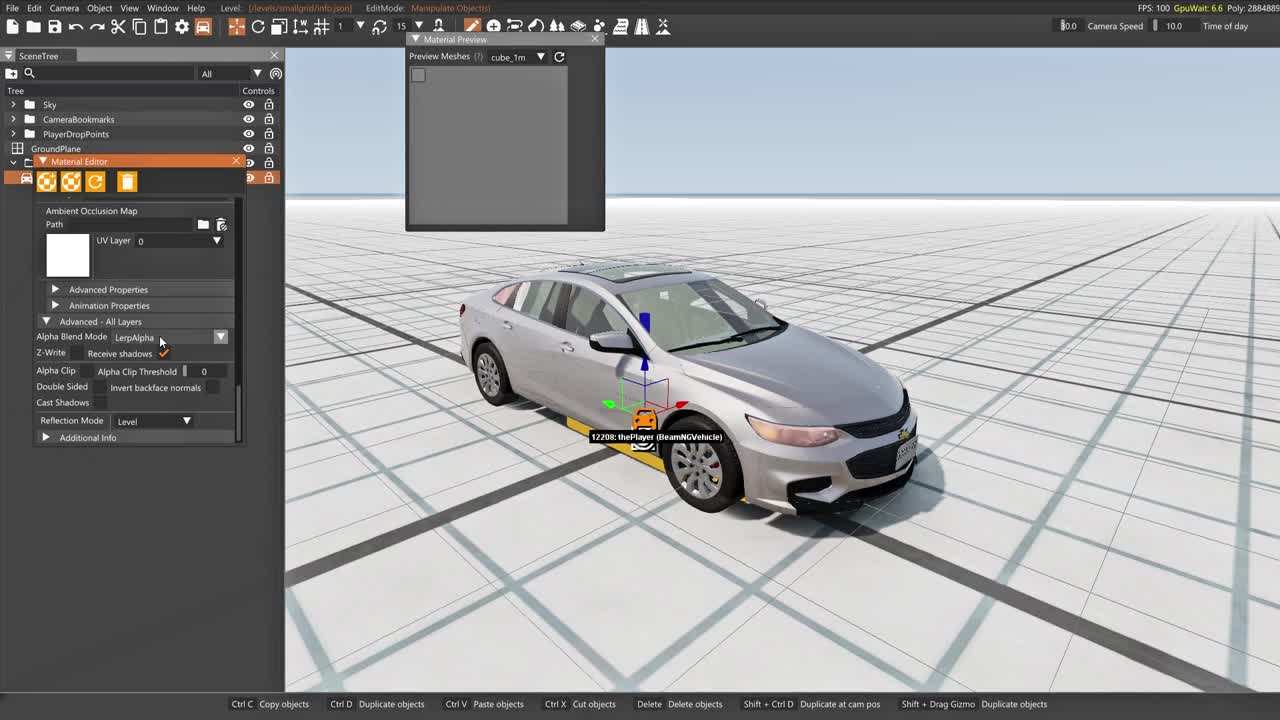
Task: Open the Alpha Blend Mode LerpAlpha dropdown
Action: coord(220,337)
